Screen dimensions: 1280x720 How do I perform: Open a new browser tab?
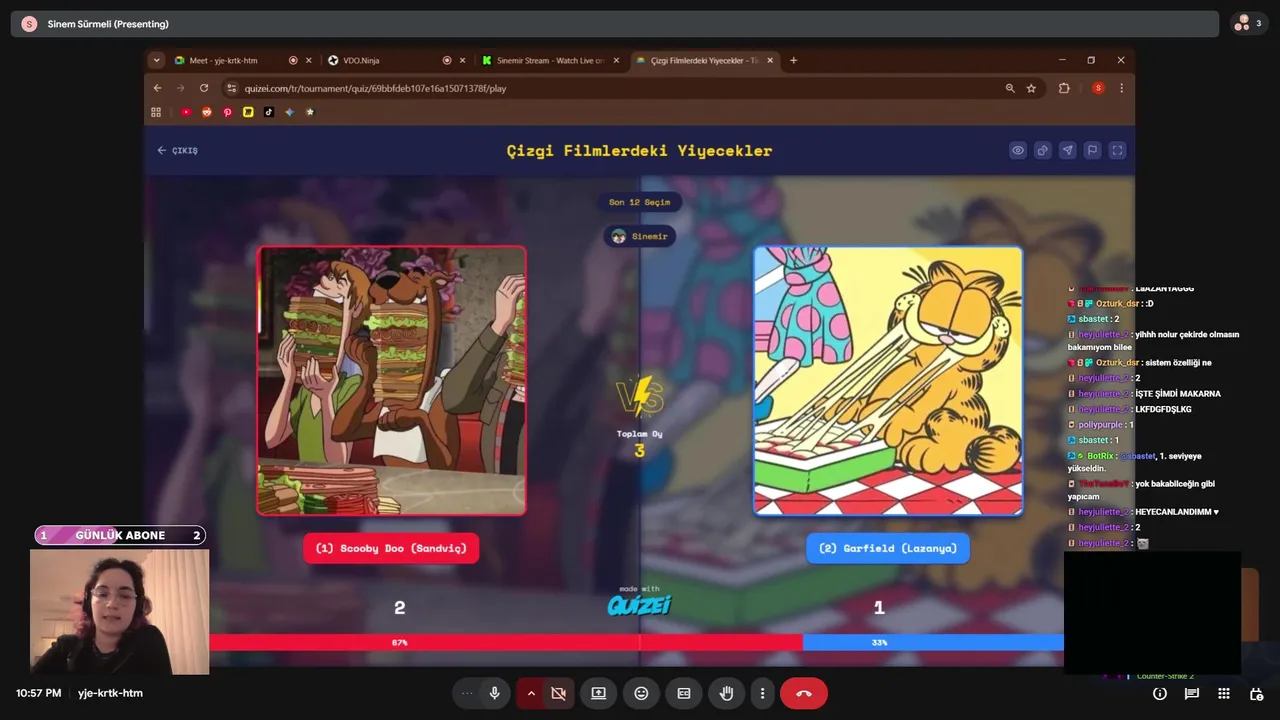pos(794,60)
